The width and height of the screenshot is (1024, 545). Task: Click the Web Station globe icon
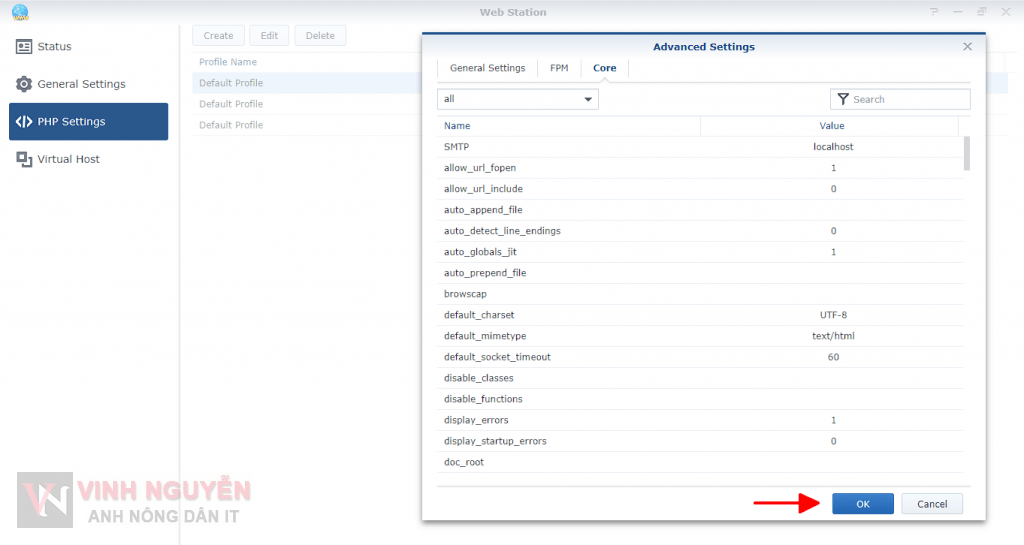click(19, 12)
